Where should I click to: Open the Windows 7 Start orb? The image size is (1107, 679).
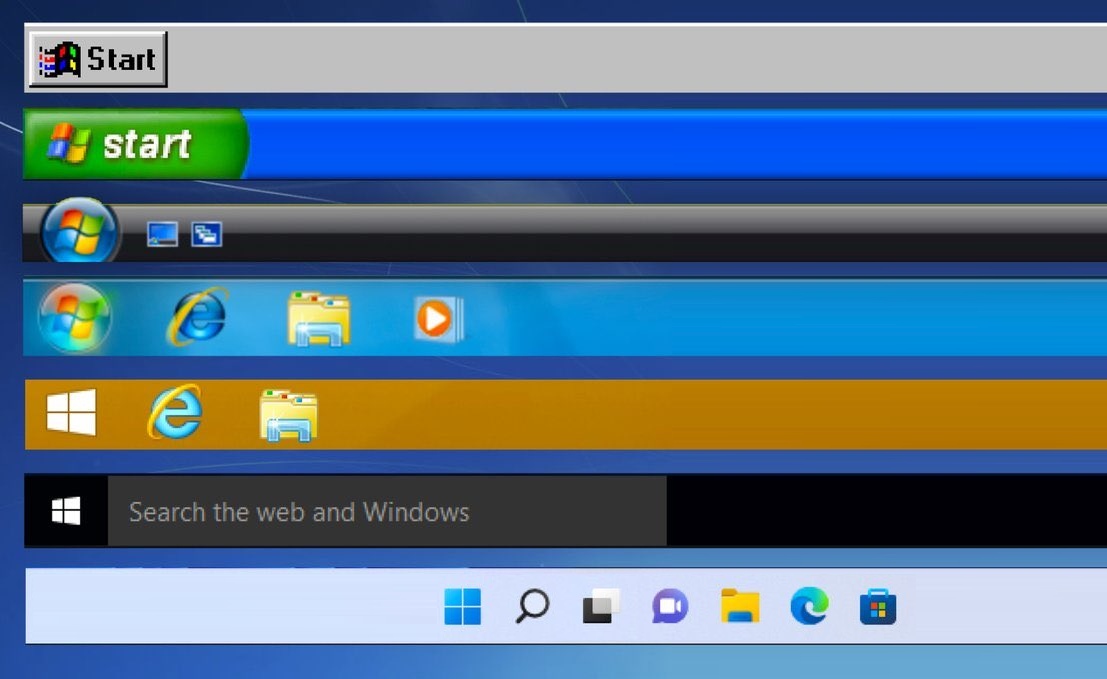(x=75, y=318)
